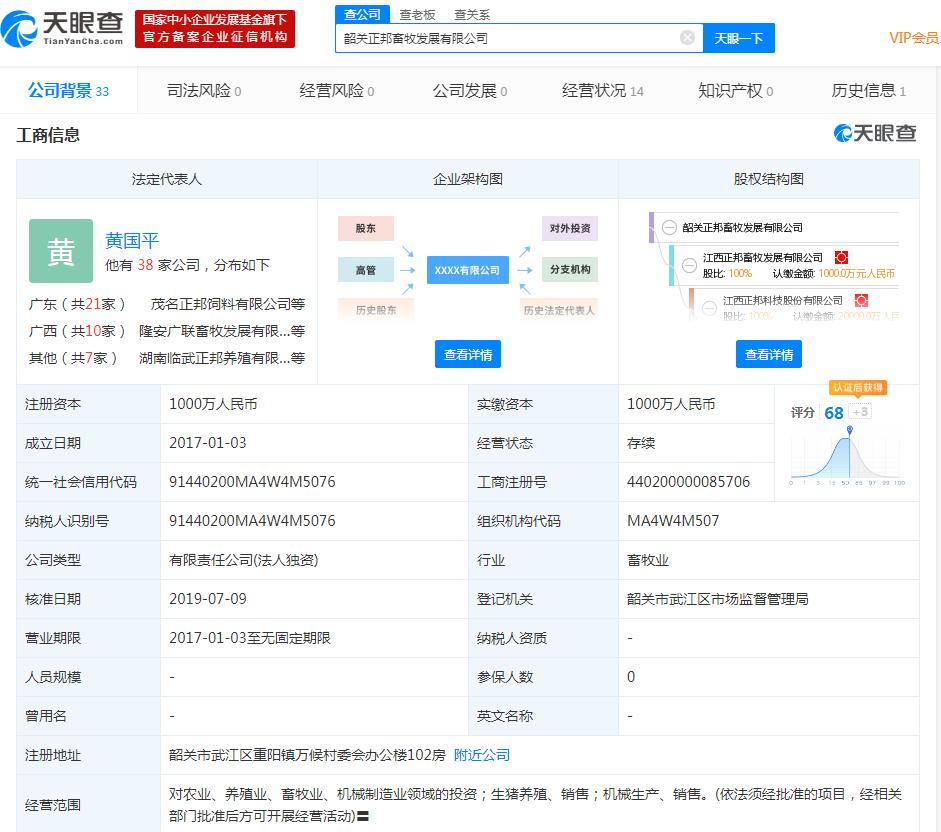Open 隆安广联畜牧发展有限...等 entry
The width and height of the screenshot is (941, 832).
[x=221, y=331]
